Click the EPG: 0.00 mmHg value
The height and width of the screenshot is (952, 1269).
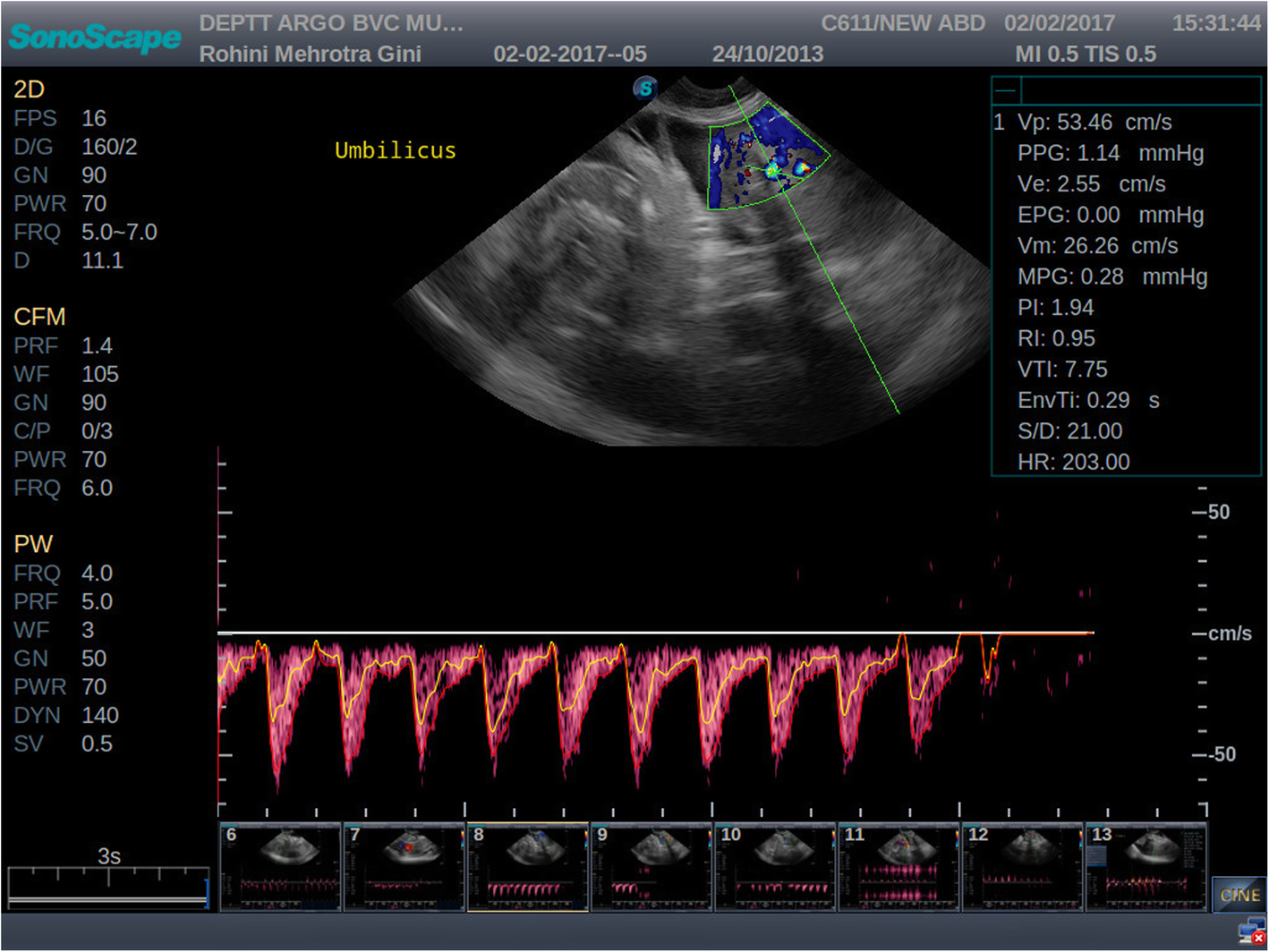click(x=1111, y=215)
